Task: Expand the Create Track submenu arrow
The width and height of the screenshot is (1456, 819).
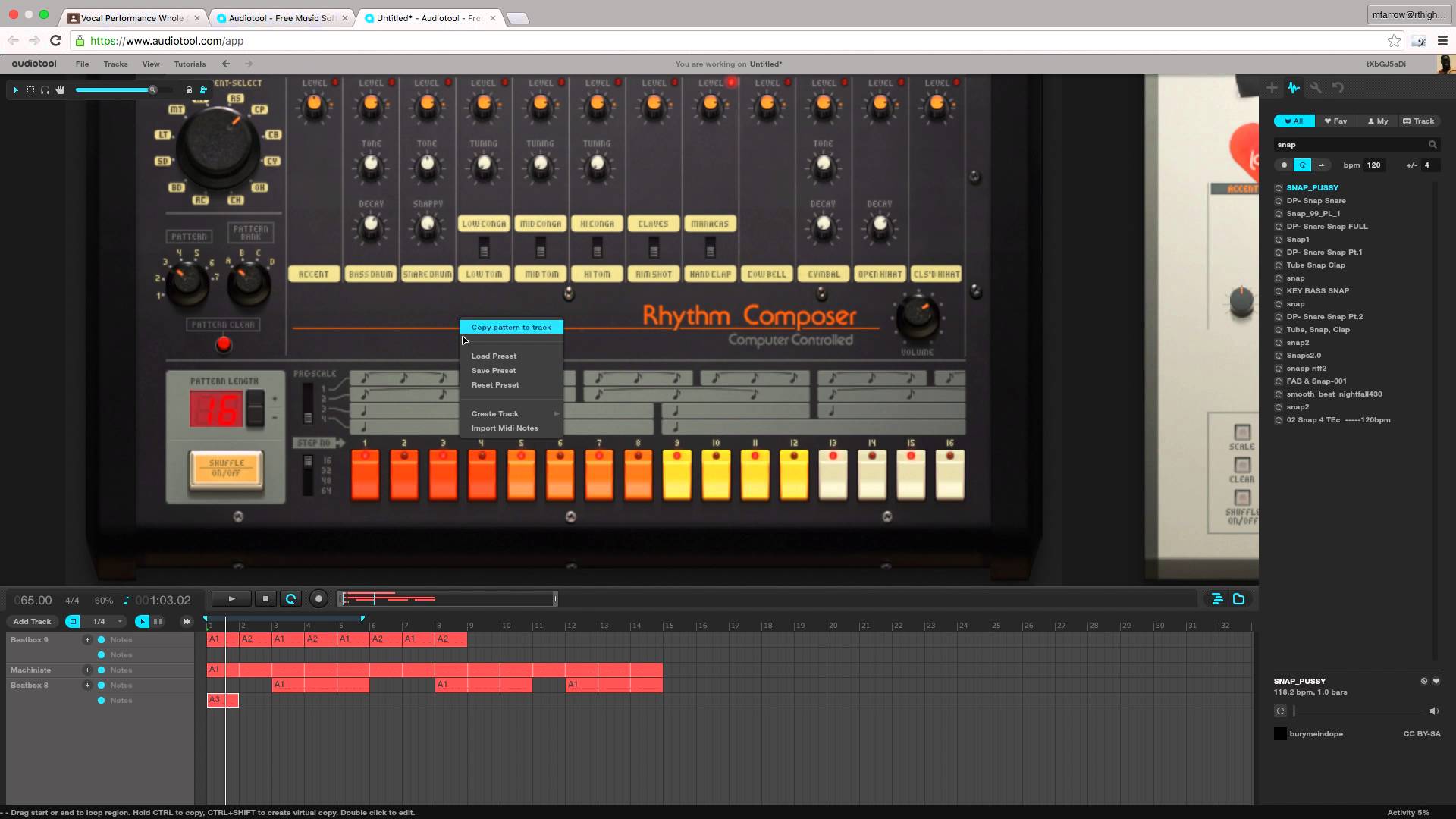Action: click(x=557, y=413)
